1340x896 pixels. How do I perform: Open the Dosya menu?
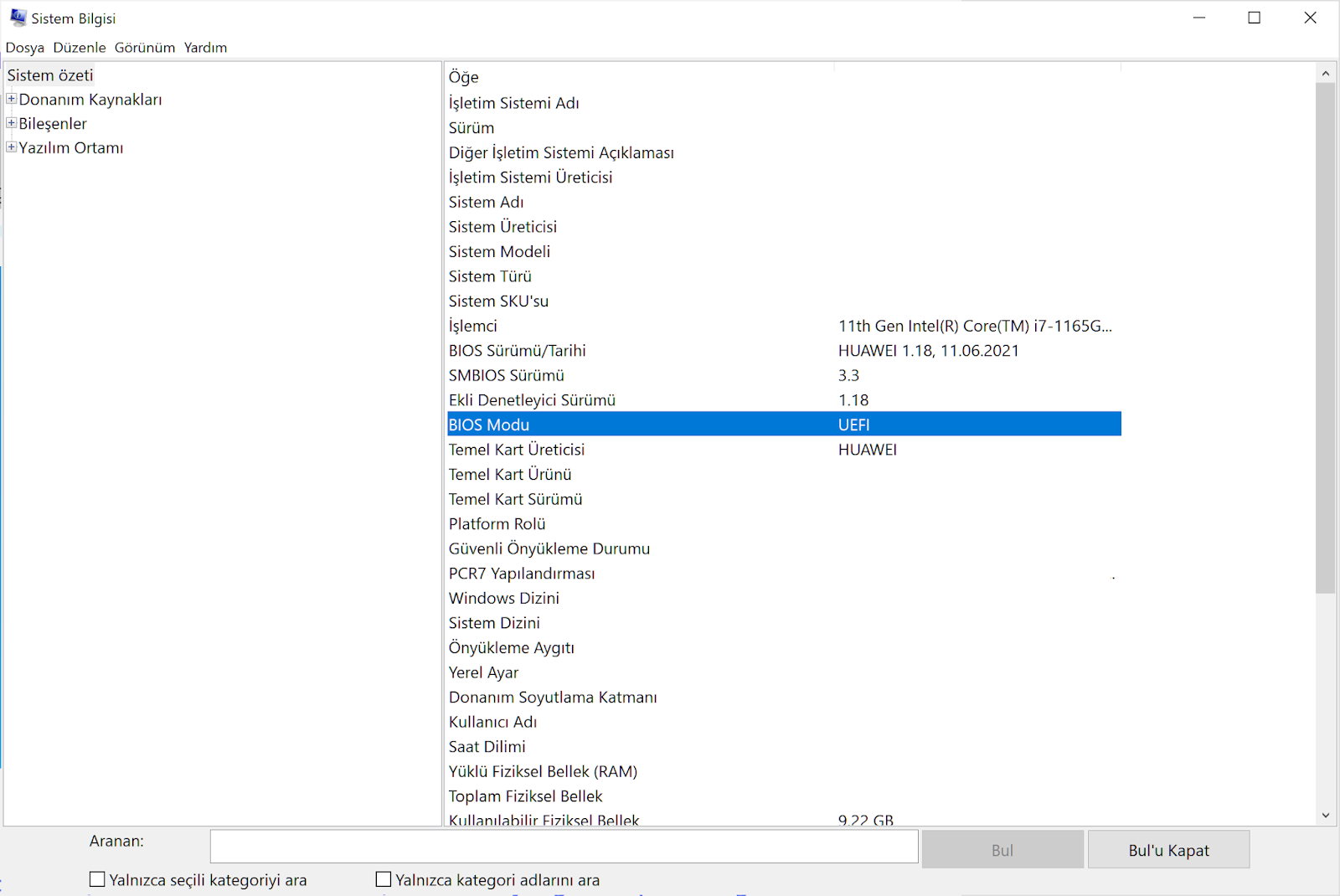click(25, 48)
